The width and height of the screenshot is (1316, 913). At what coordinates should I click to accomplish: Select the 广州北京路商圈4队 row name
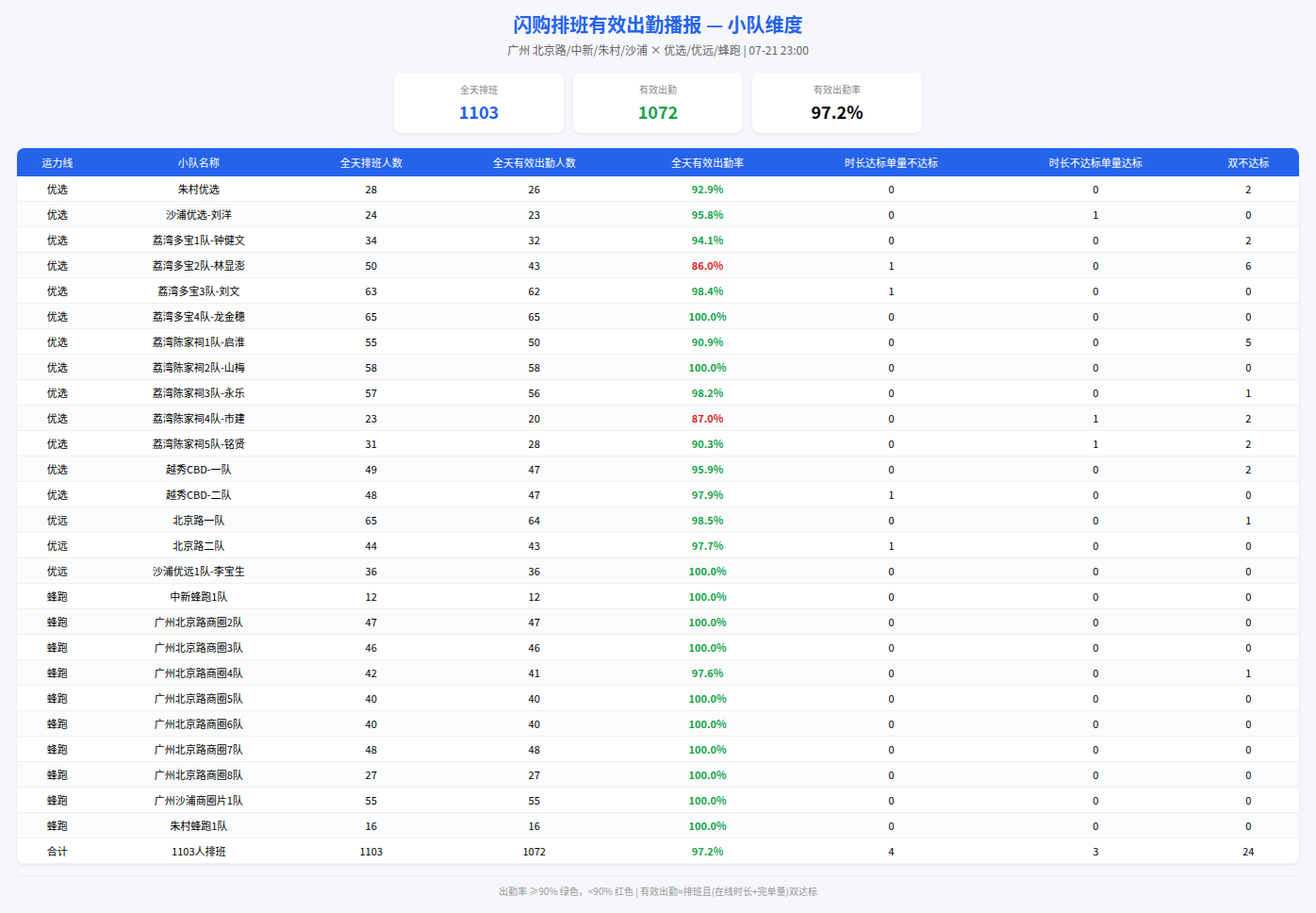(x=199, y=673)
